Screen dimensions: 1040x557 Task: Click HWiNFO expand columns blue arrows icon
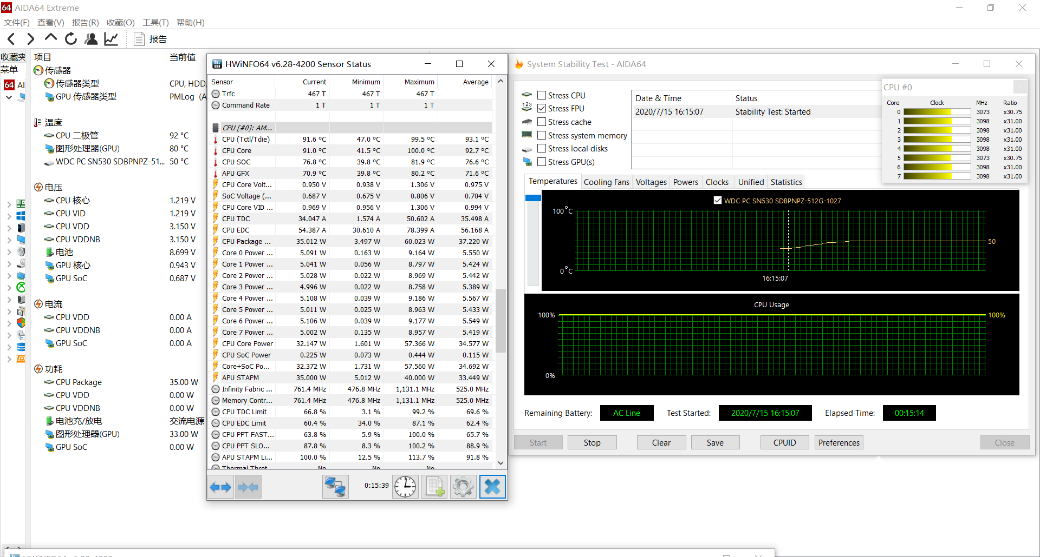point(220,486)
